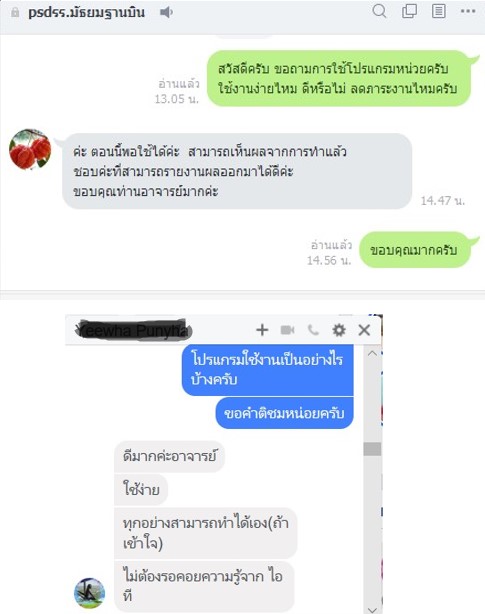
Task: Click the red fruit profile avatar
Action: tap(30, 149)
